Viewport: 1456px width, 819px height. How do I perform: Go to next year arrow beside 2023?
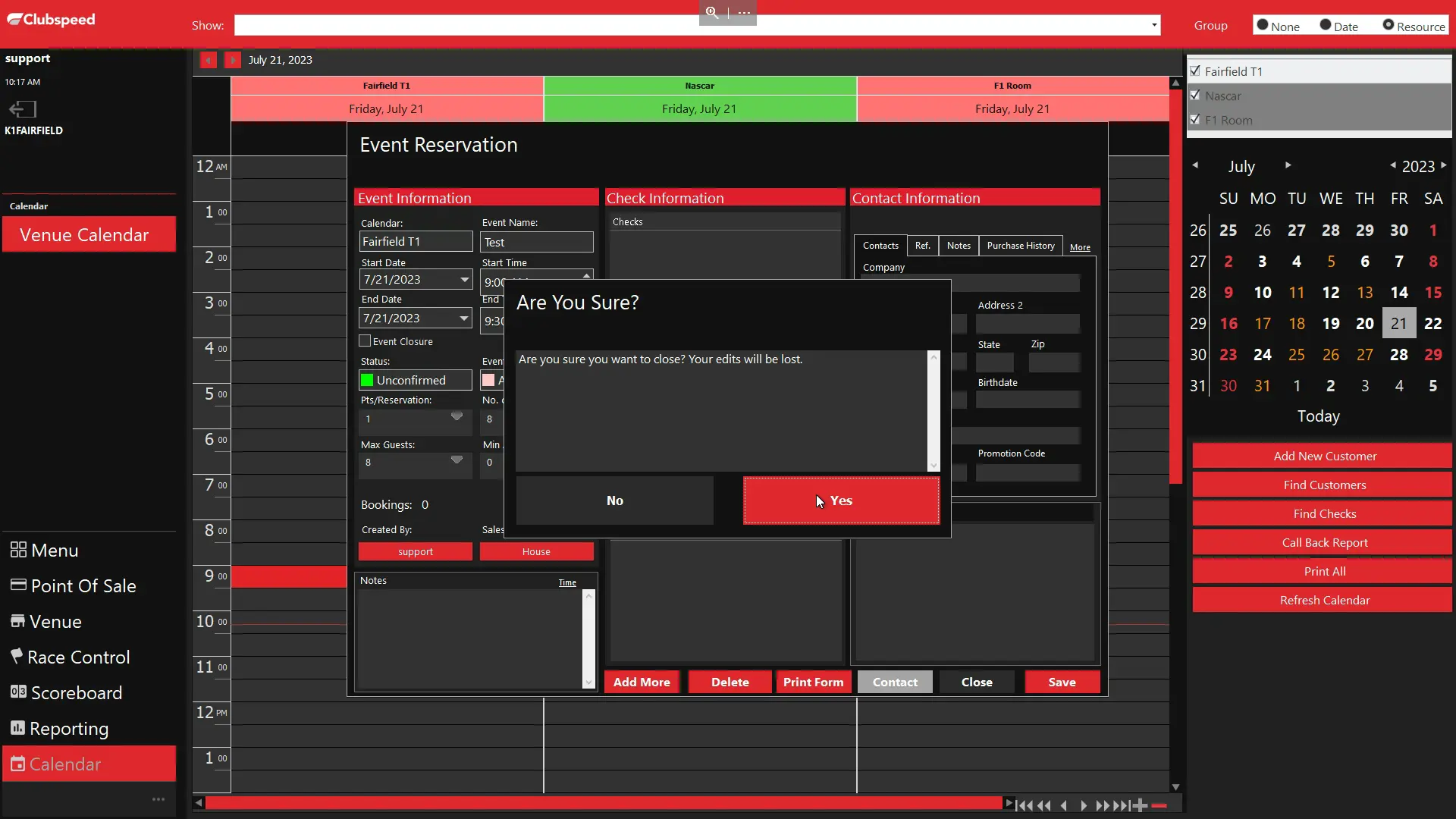1443,165
